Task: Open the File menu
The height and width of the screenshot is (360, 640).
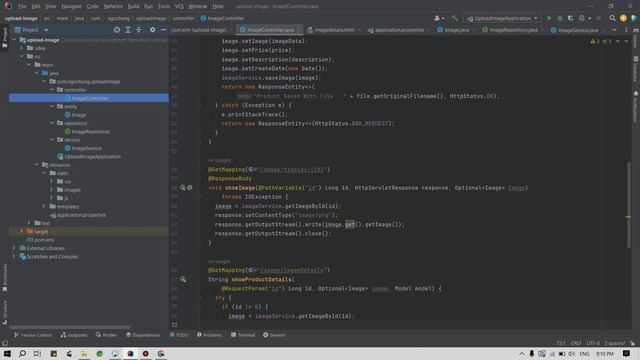Action: coord(22,7)
